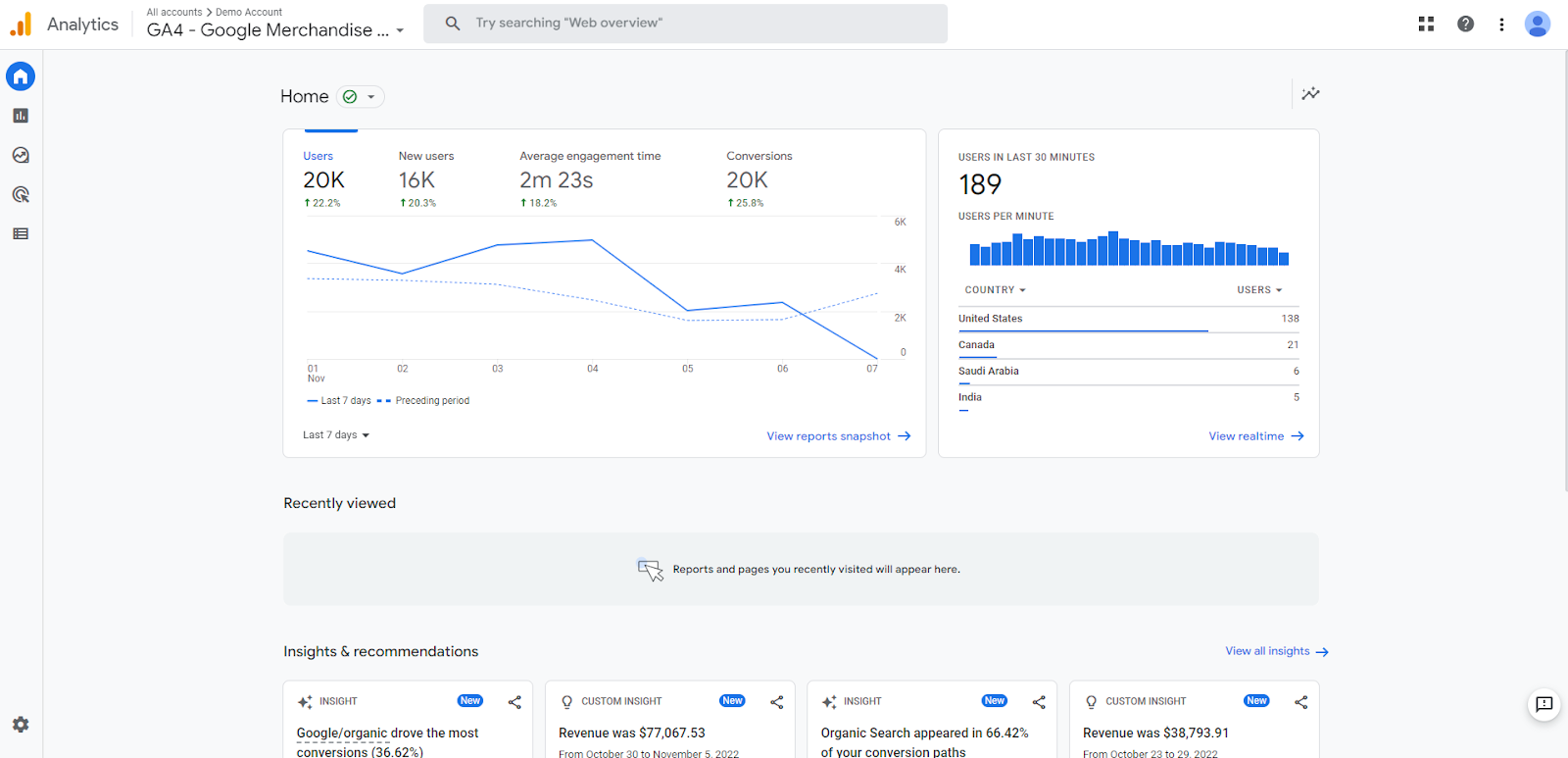Expand the property selector dropdown arrow

(400, 31)
